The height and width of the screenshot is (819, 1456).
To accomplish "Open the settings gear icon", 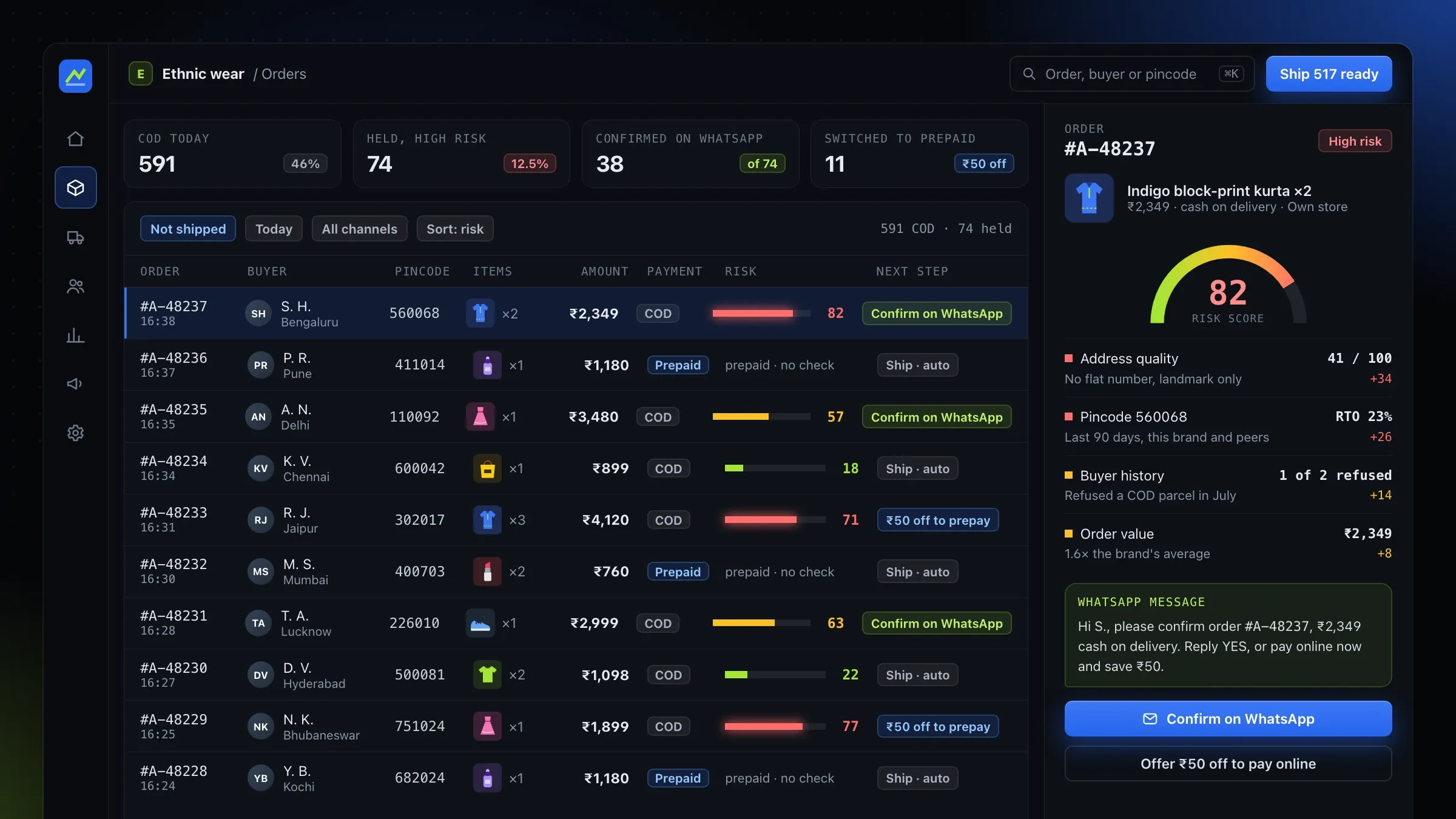I will point(75,433).
